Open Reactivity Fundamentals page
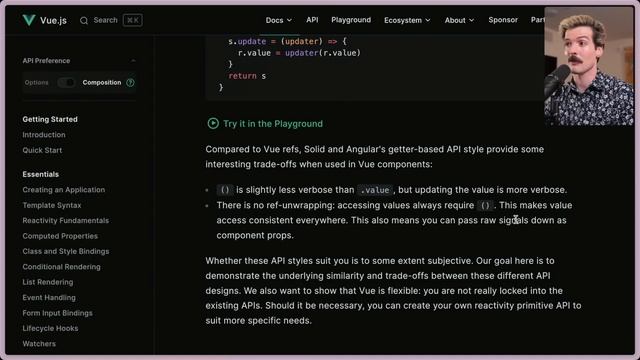This screenshot has height=360, width=640. (66, 220)
